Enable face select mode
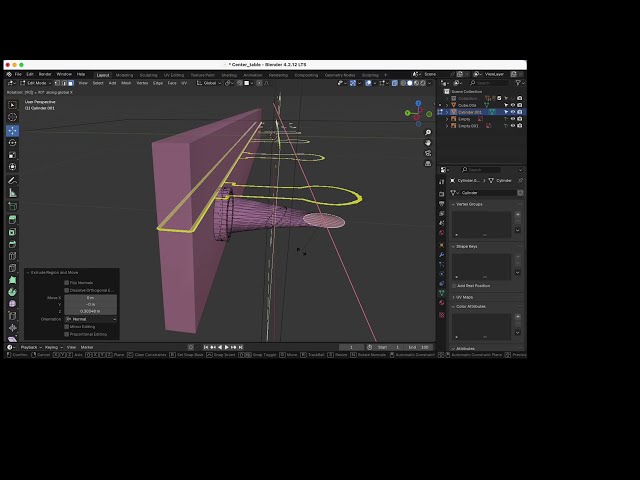Screen dimensions: 640x480 click(71, 83)
